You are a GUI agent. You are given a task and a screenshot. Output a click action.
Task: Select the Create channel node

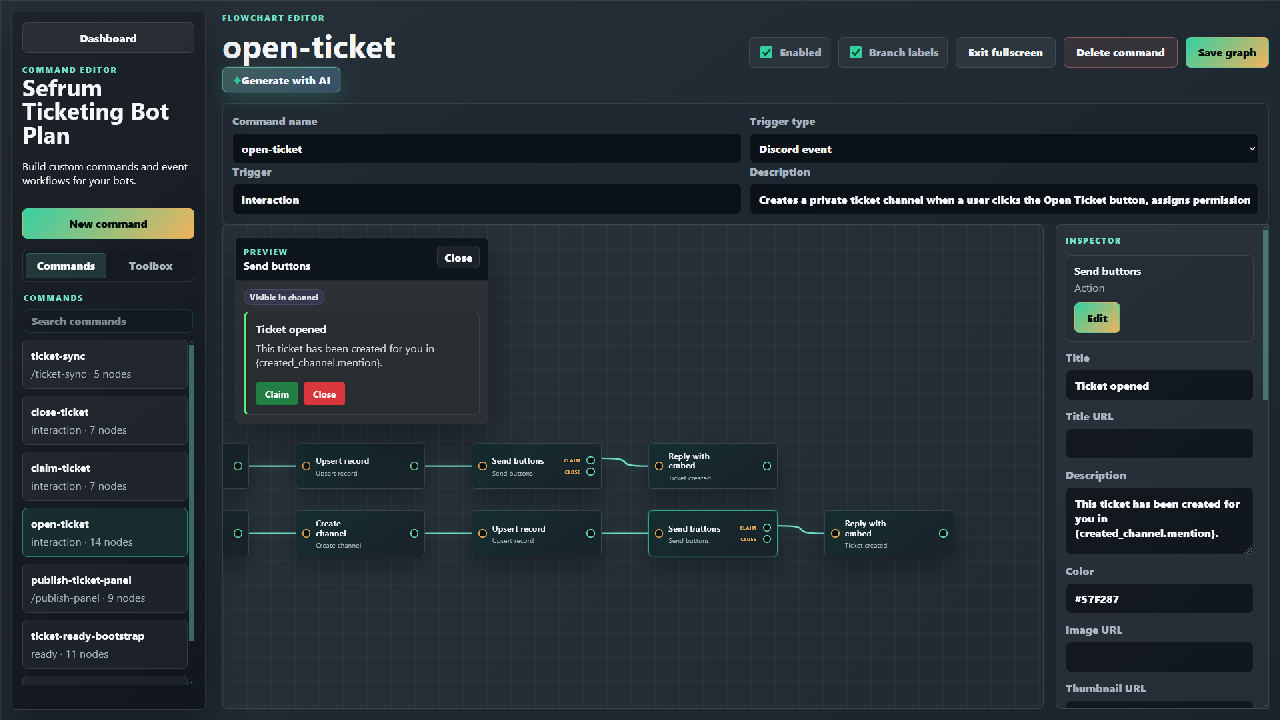coord(360,533)
